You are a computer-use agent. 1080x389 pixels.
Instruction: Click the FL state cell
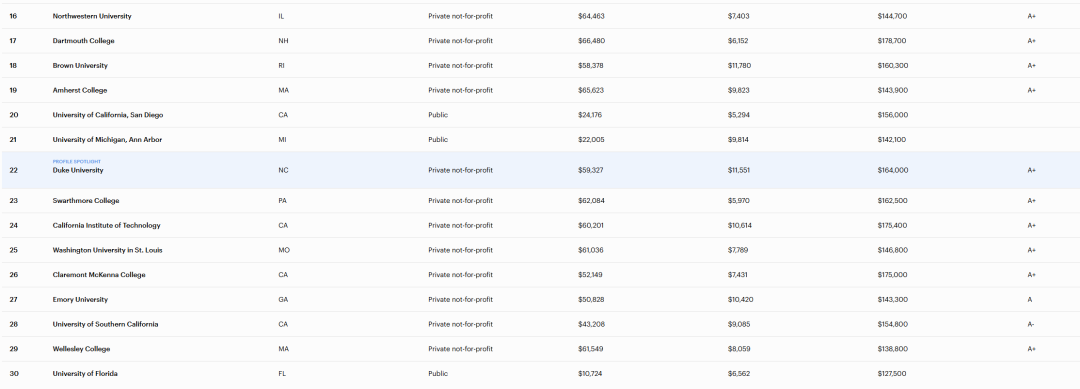pos(282,374)
